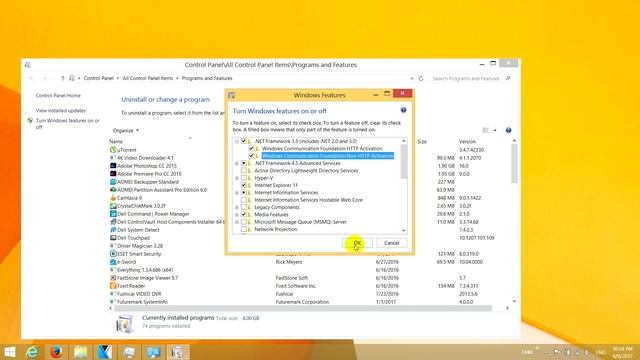Uncheck Internet Explorer 11 feature
This screenshot has width=640, height=360.
(x=244, y=185)
